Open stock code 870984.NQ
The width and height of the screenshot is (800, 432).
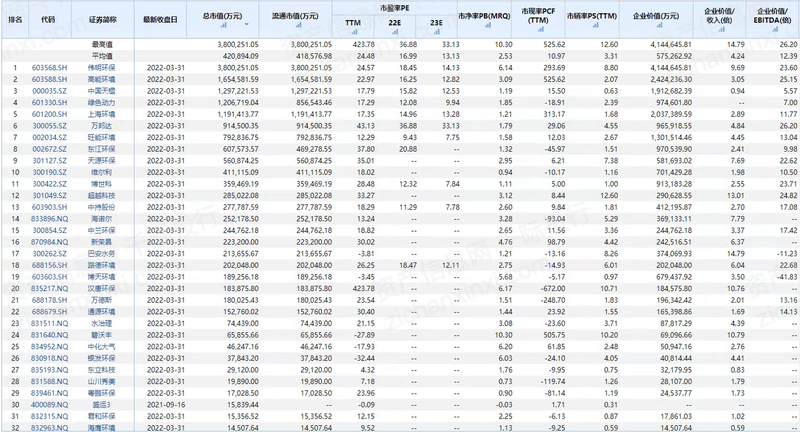click(49, 242)
